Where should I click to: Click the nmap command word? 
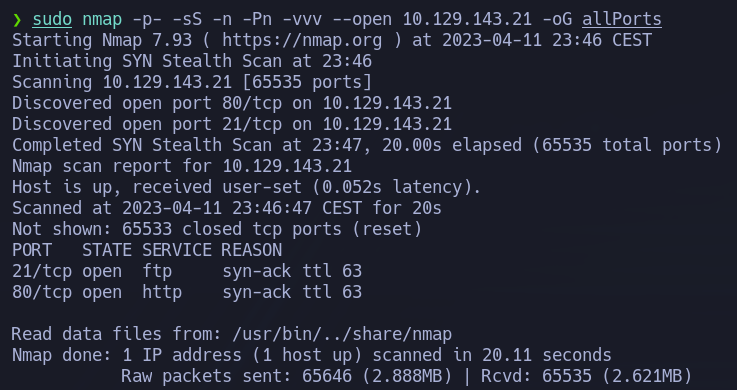pos(102,19)
